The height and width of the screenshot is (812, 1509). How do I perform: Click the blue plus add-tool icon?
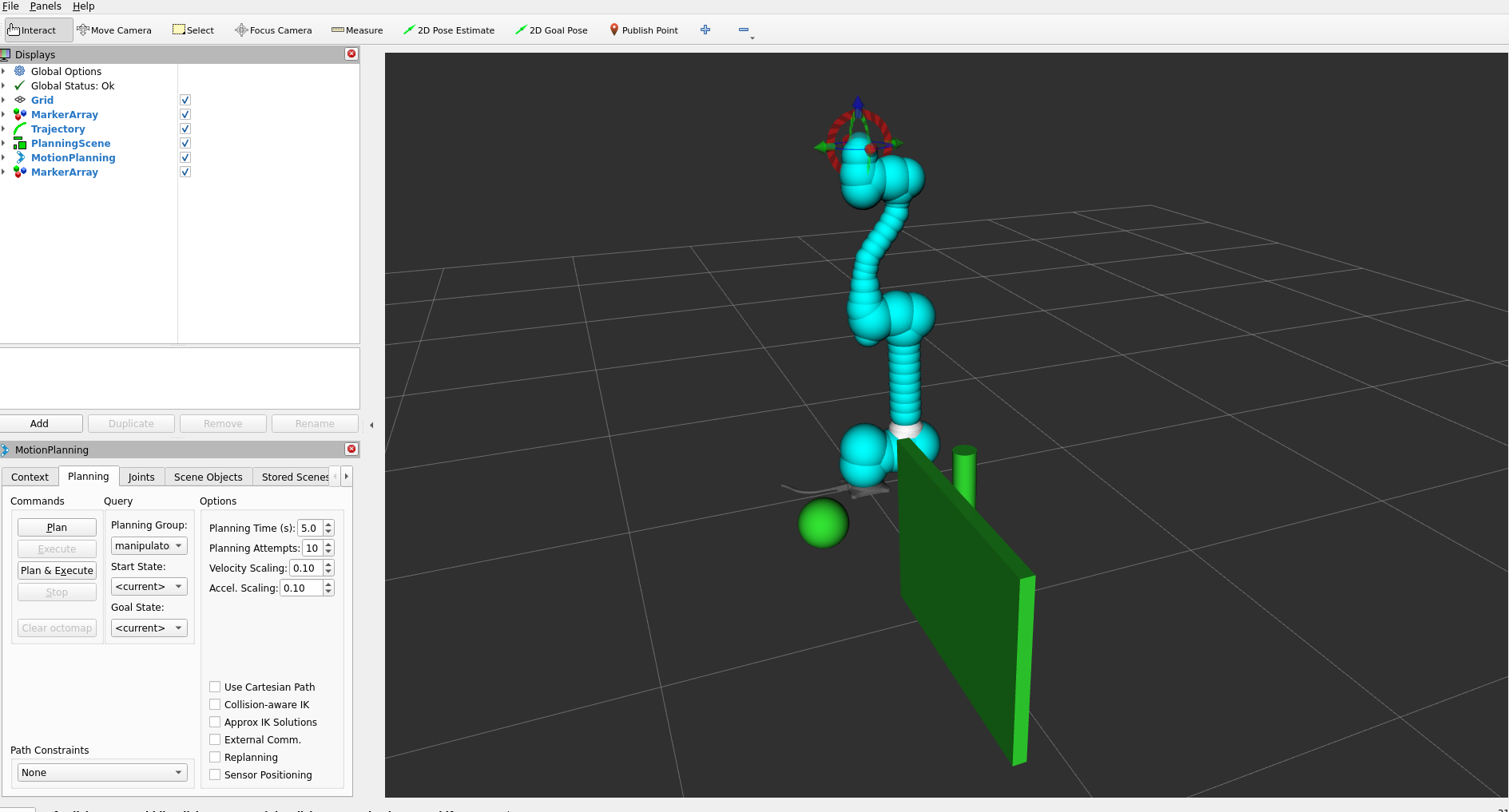tap(705, 30)
